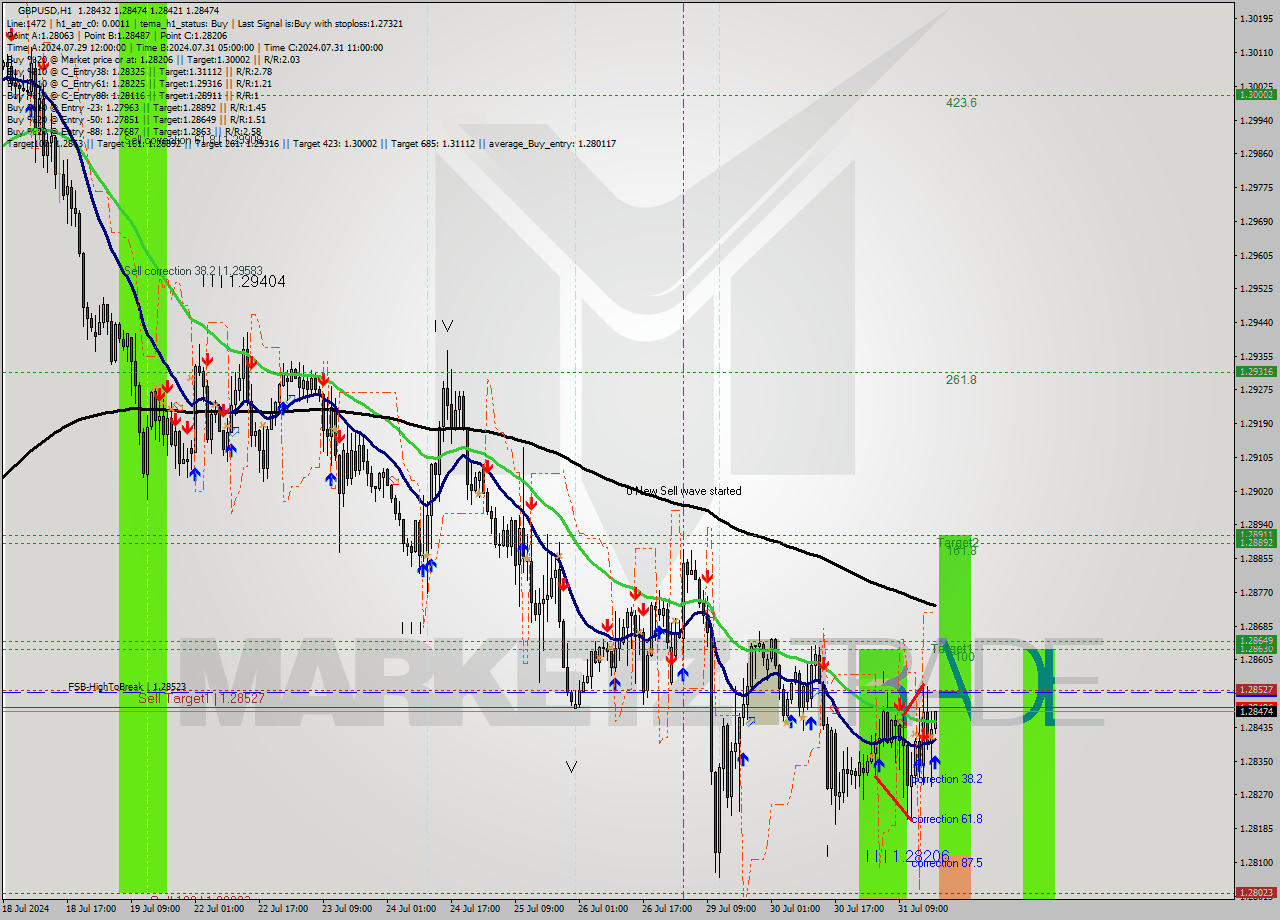Click the 1.28350 price axis value
The image size is (1280, 920).
1256,762
